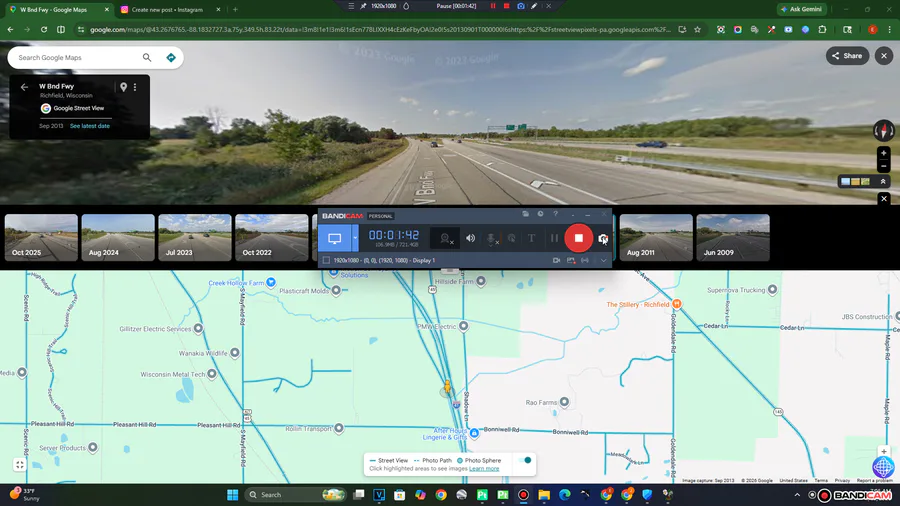Screen dimensions: 900x506
Task: Expand Bandicam panel with bottom chevron
Action: (603, 260)
